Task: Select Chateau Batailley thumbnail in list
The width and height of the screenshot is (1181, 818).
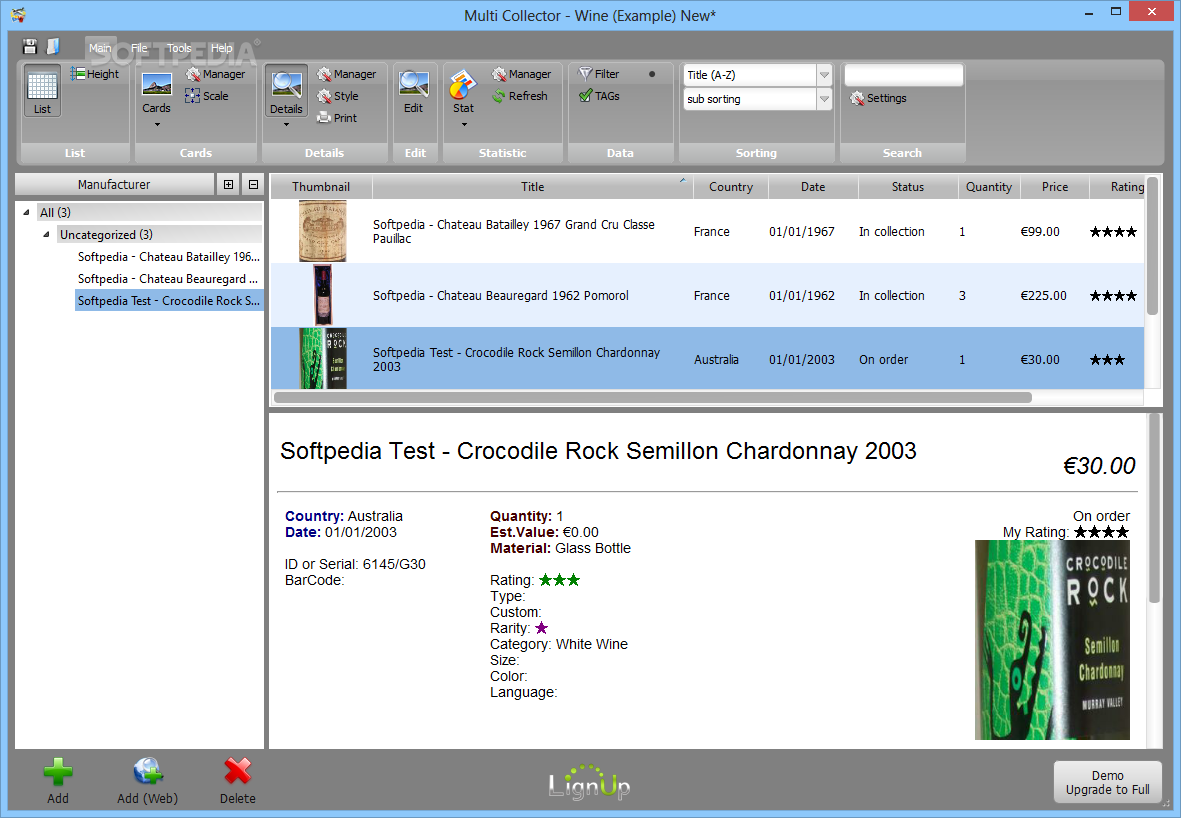Action: click(322, 231)
